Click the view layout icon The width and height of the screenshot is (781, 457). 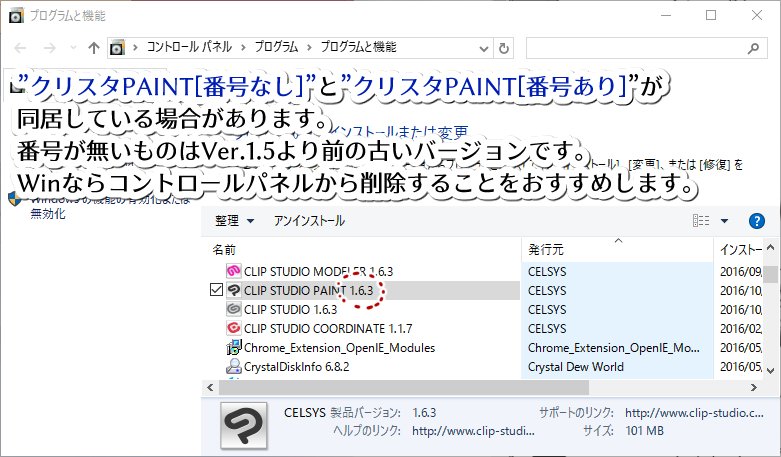point(701,221)
